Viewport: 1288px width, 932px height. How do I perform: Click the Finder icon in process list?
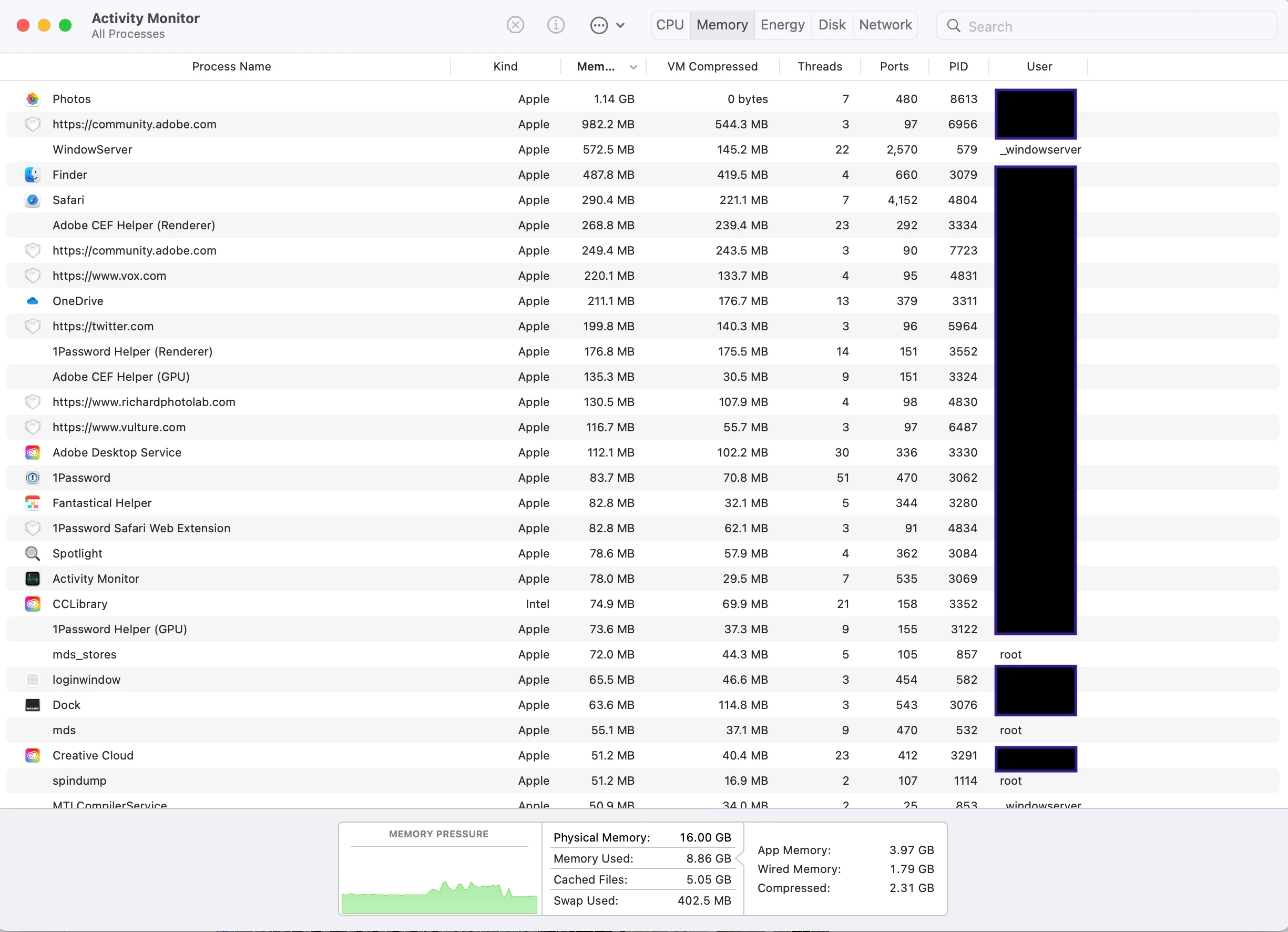pos(33,175)
